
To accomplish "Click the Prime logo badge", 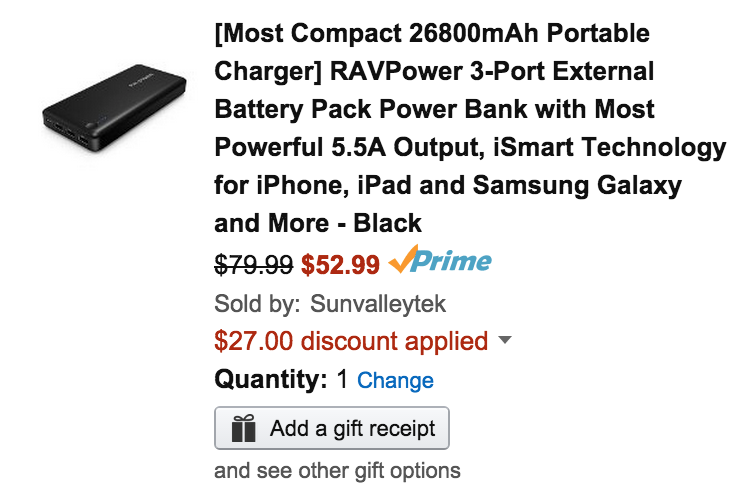I will coord(440,260).
